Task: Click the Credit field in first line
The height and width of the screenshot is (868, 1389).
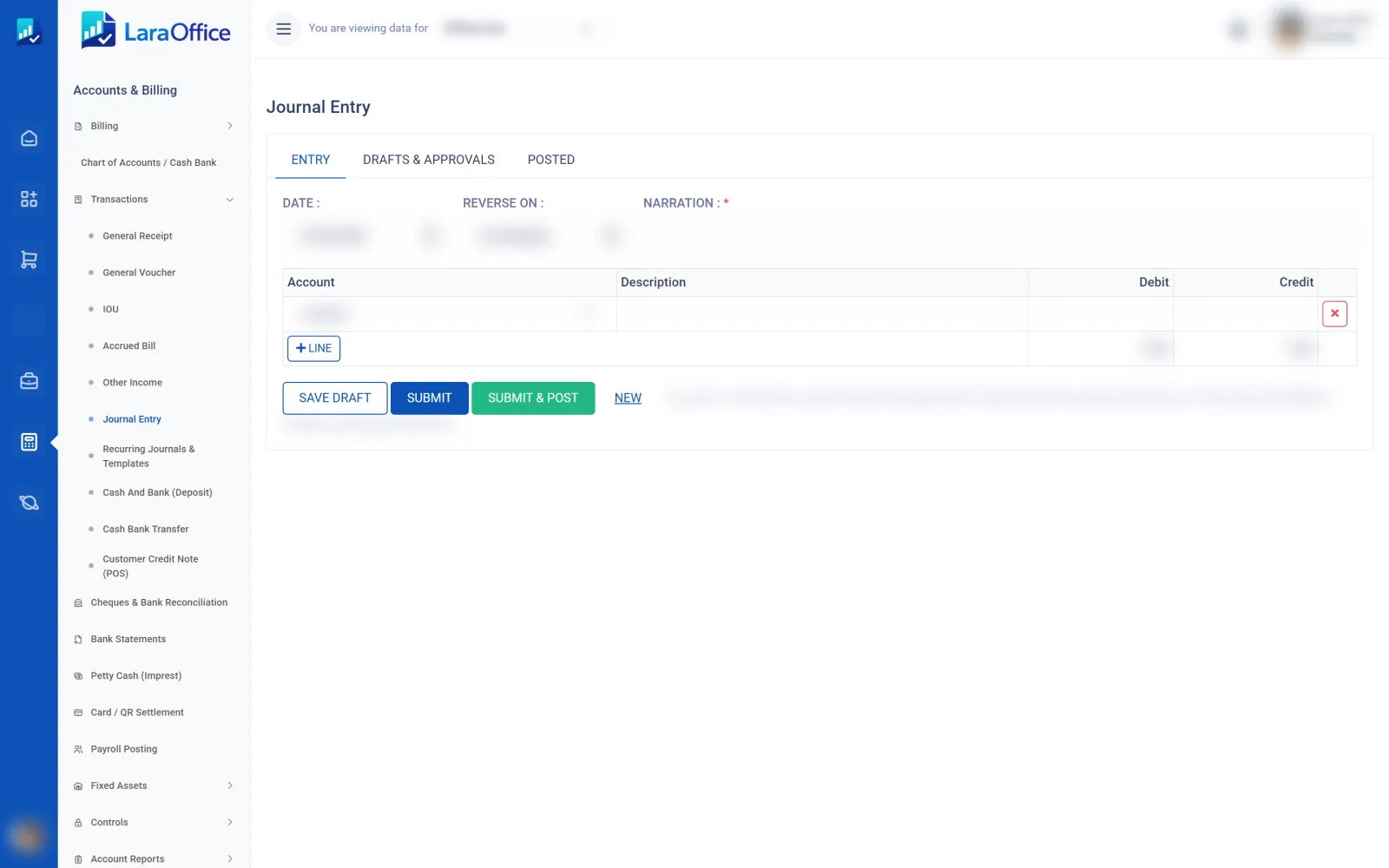Action: click(1246, 313)
